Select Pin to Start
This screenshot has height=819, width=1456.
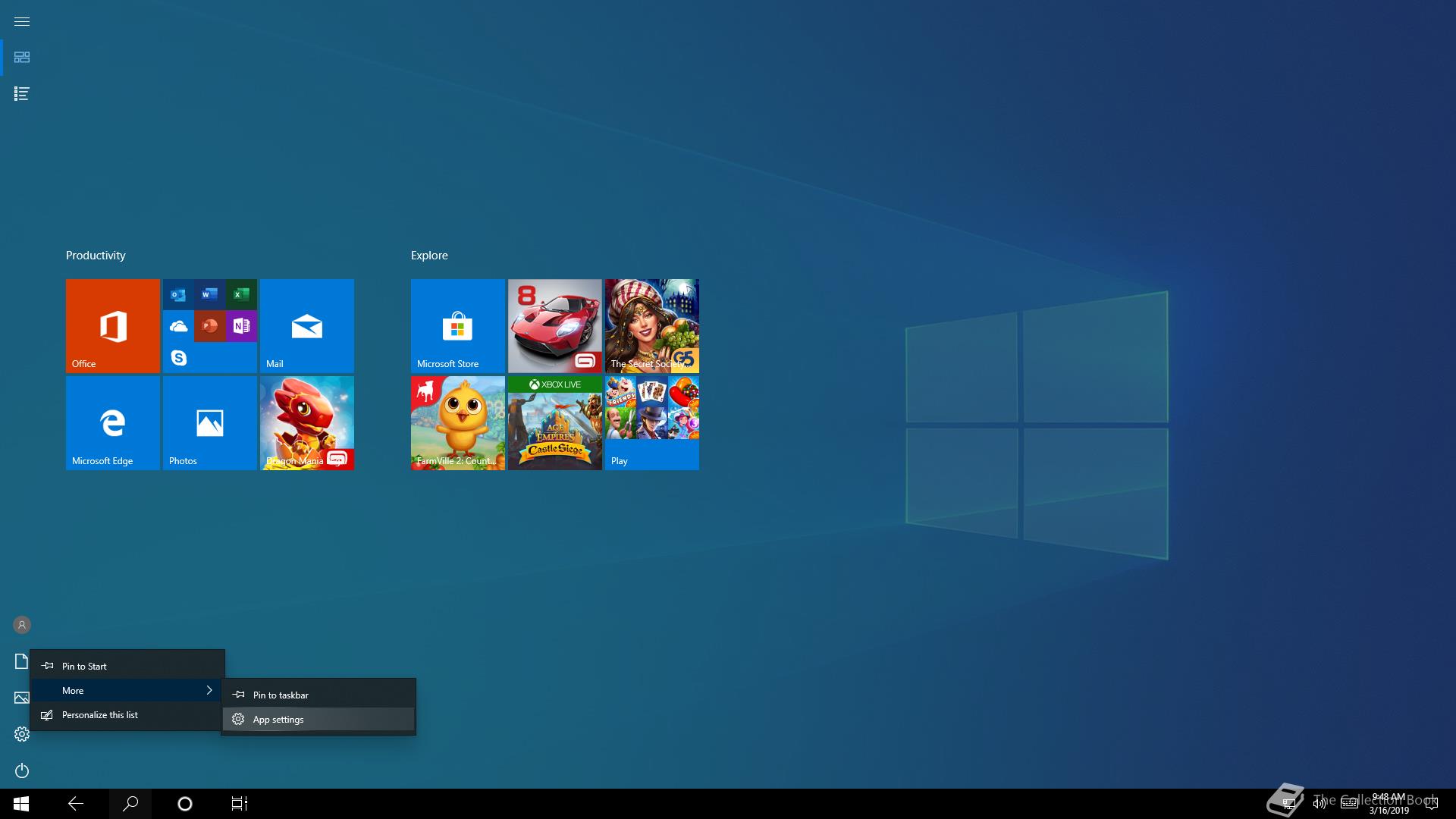click(127, 666)
